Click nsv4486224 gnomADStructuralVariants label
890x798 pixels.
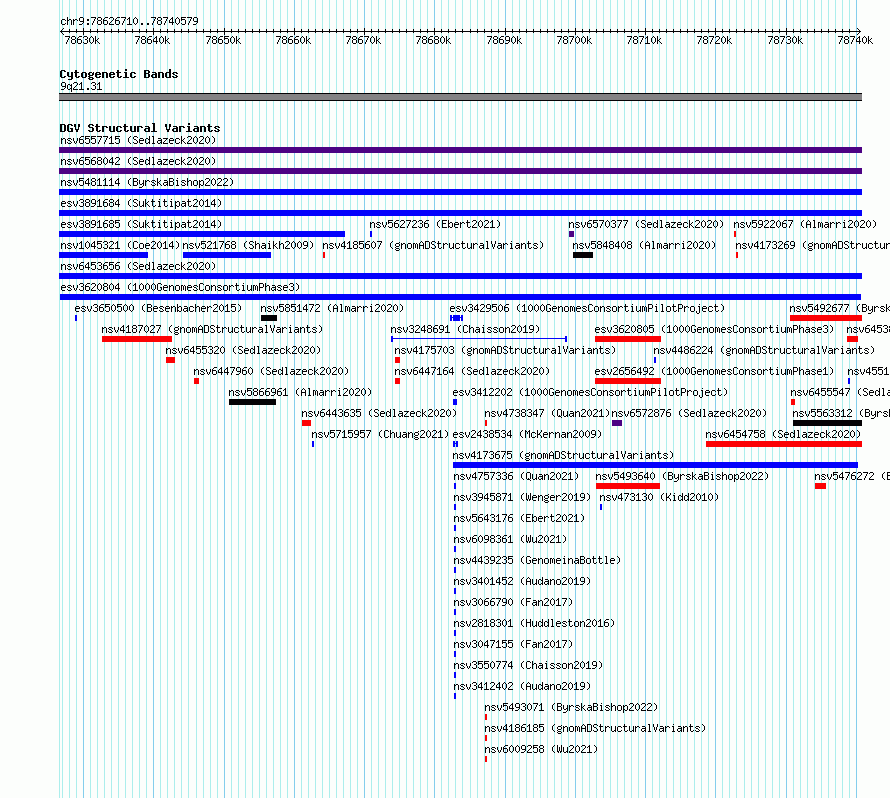click(x=764, y=350)
